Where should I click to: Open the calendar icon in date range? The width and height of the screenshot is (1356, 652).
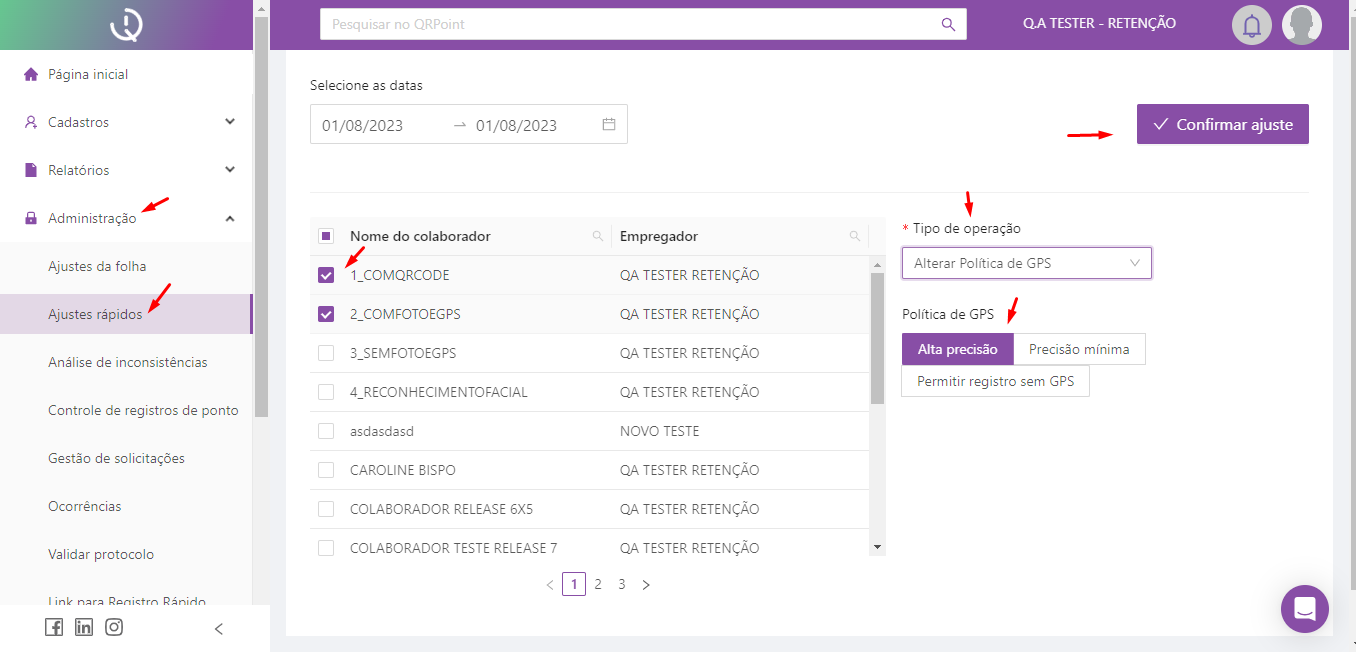click(609, 125)
